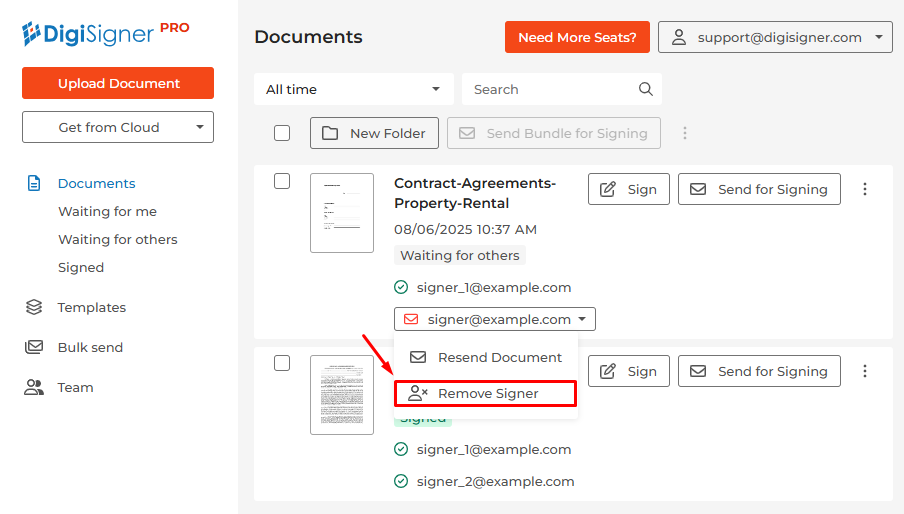Screen dimensions: 904x514
Task: Click the Team people icon
Action: 34,387
